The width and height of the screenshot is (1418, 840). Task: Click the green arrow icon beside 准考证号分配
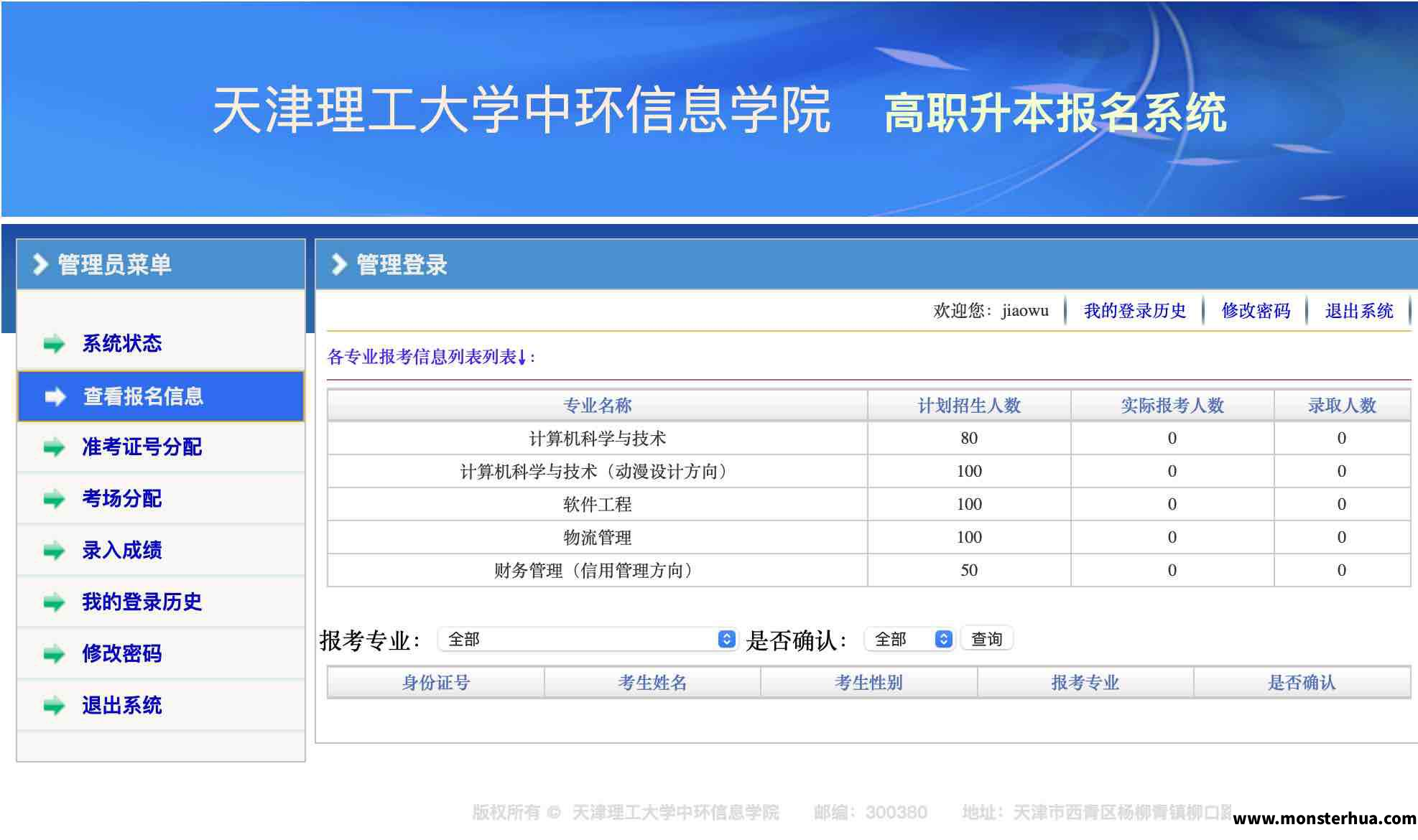pos(54,447)
